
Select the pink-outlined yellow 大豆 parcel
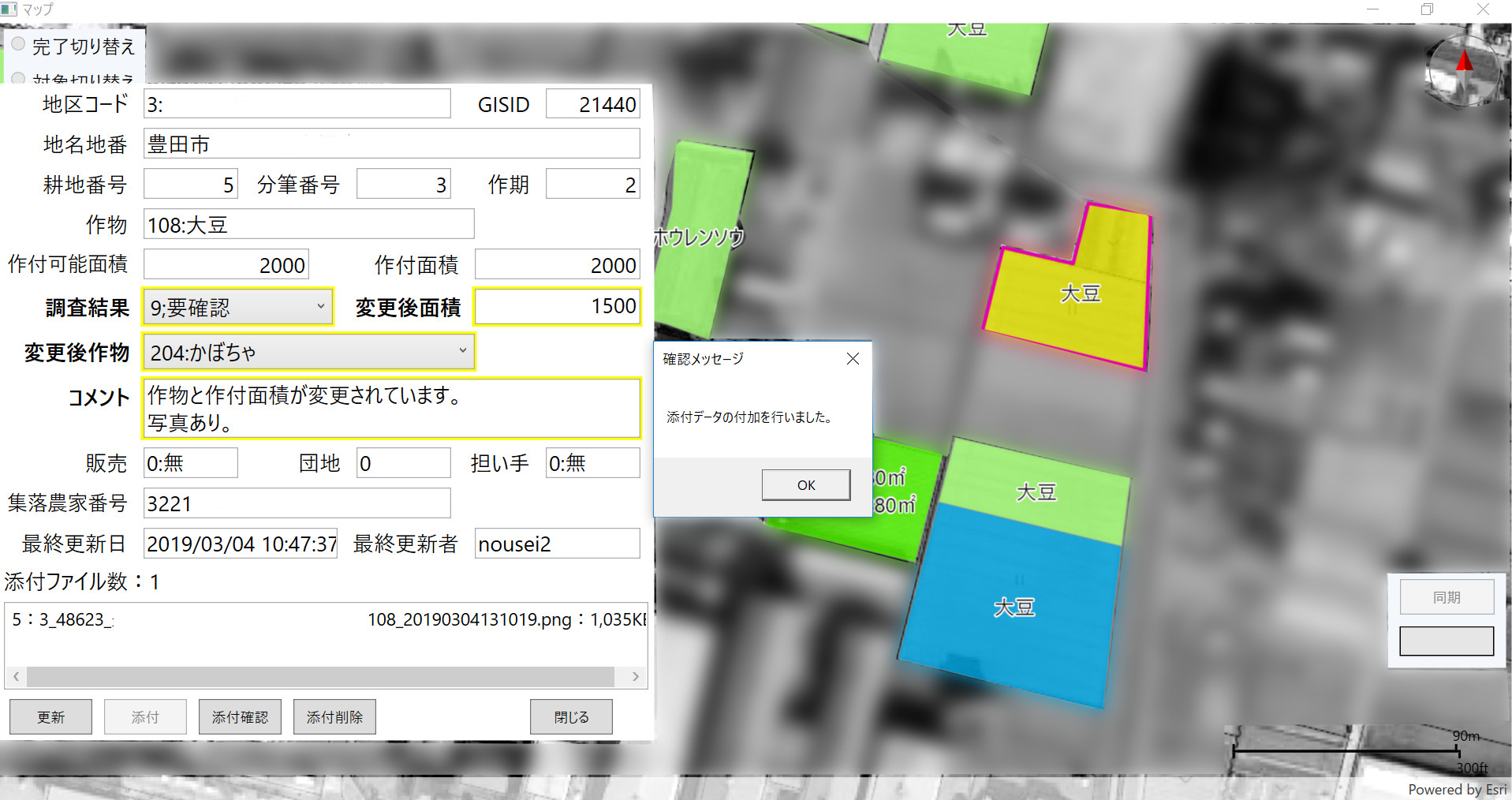(x=1081, y=292)
